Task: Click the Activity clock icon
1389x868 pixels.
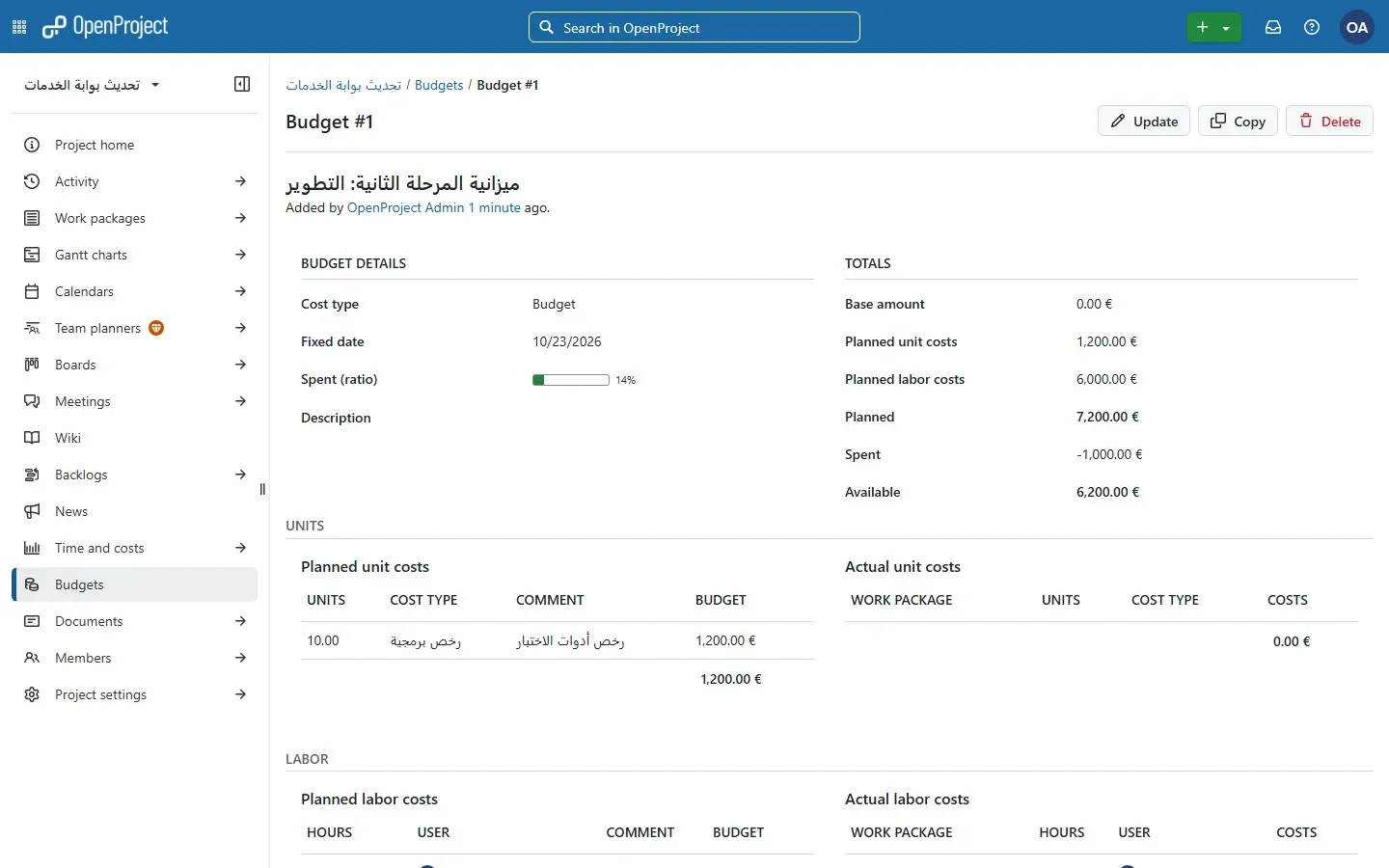Action: (32, 181)
